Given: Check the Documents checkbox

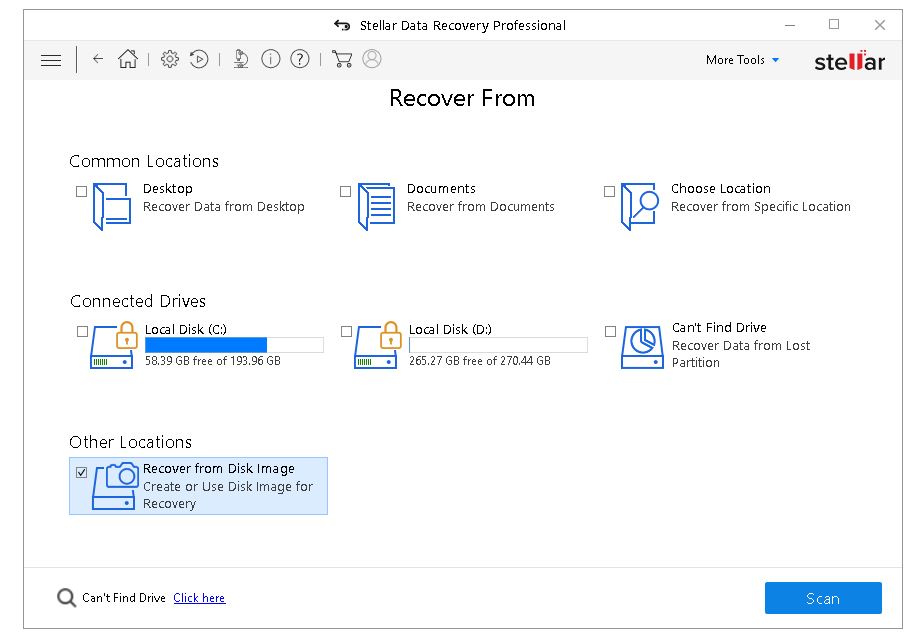Looking at the screenshot, I should [345, 192].
